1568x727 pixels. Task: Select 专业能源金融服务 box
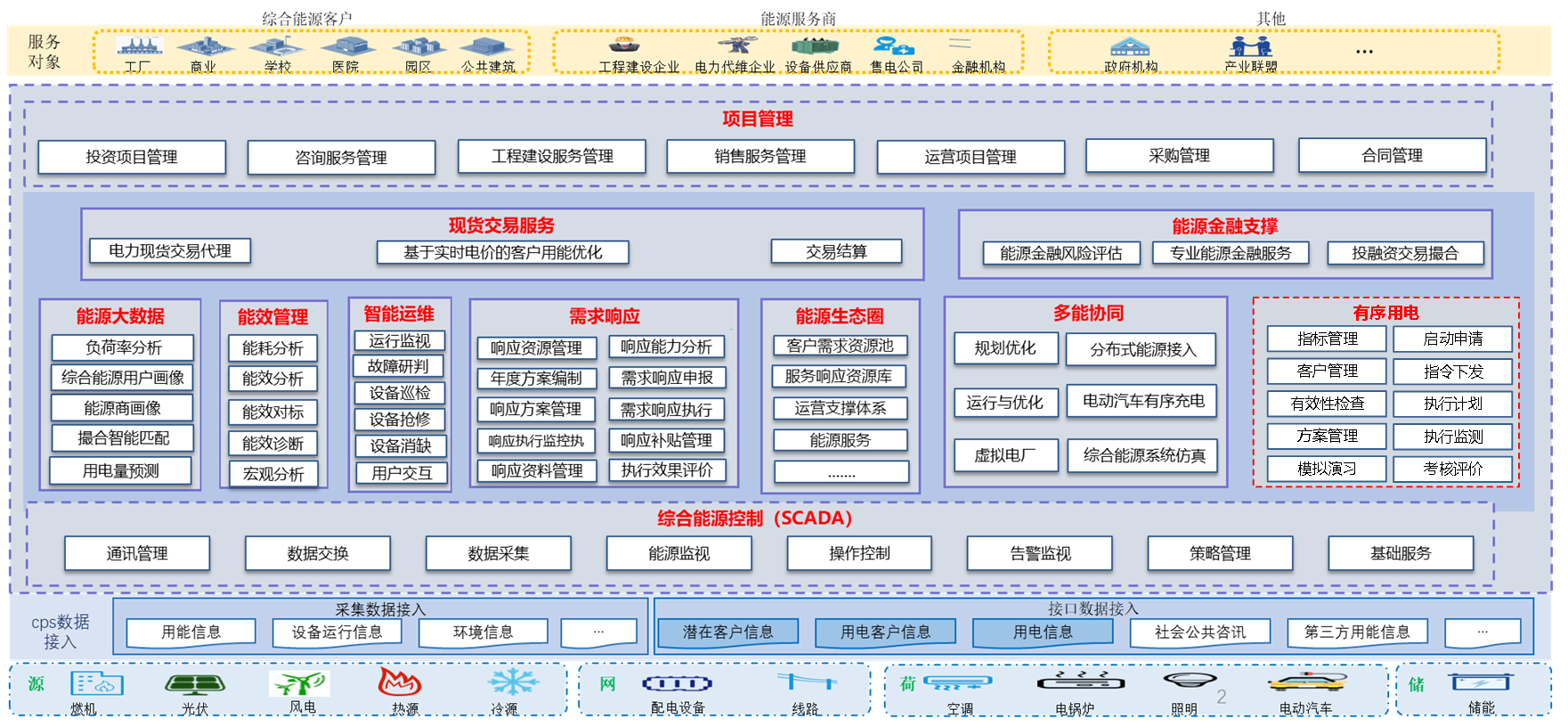point(1231,253)
